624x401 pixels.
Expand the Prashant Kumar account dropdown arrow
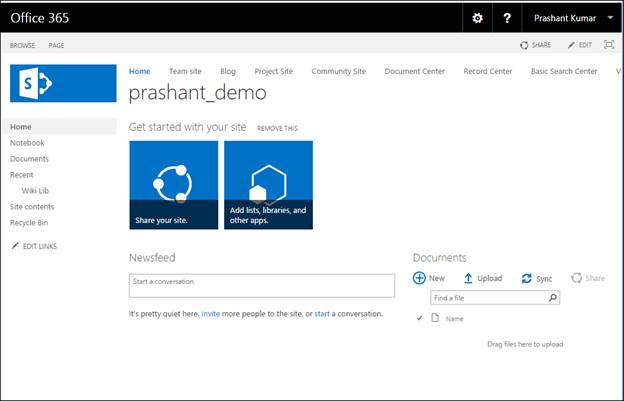[610, 18]
